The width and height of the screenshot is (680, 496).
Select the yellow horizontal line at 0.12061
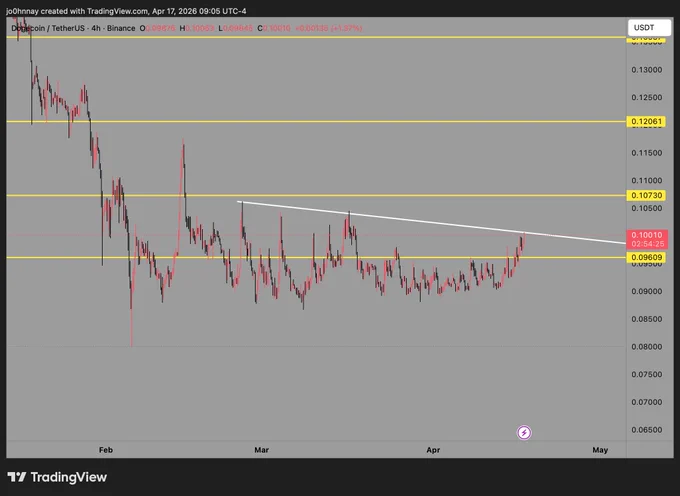pyautogui.click(x=317, y=121)
